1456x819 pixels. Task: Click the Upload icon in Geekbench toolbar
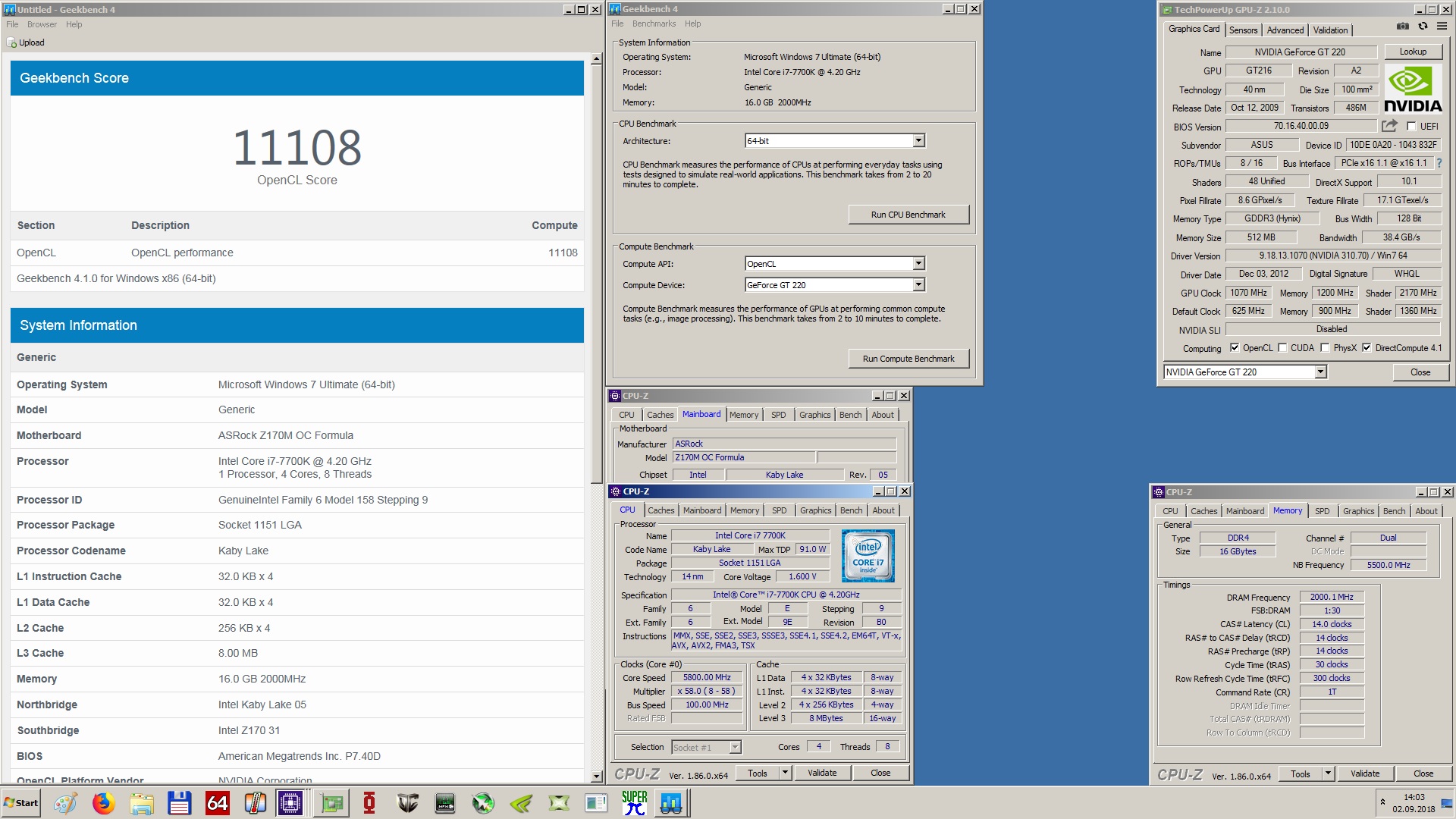11,42
